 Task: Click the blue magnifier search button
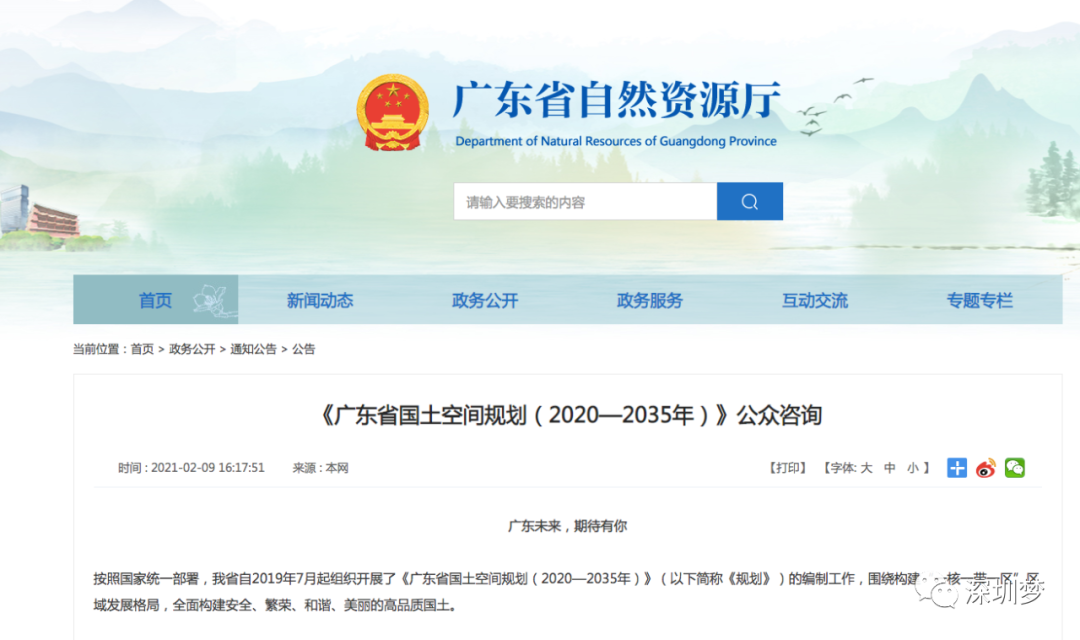tap(749, 202)
